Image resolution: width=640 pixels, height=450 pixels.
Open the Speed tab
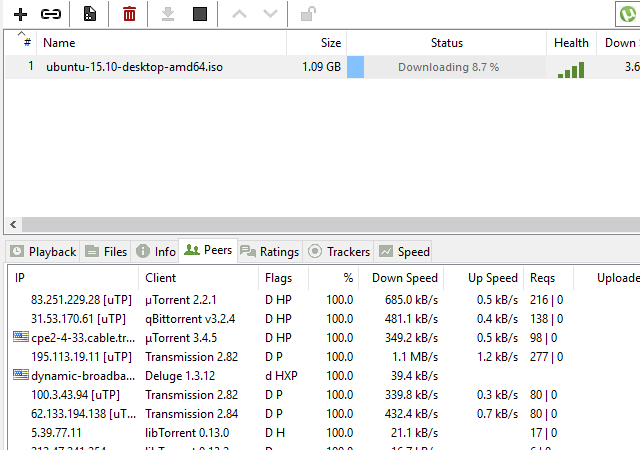404,252
